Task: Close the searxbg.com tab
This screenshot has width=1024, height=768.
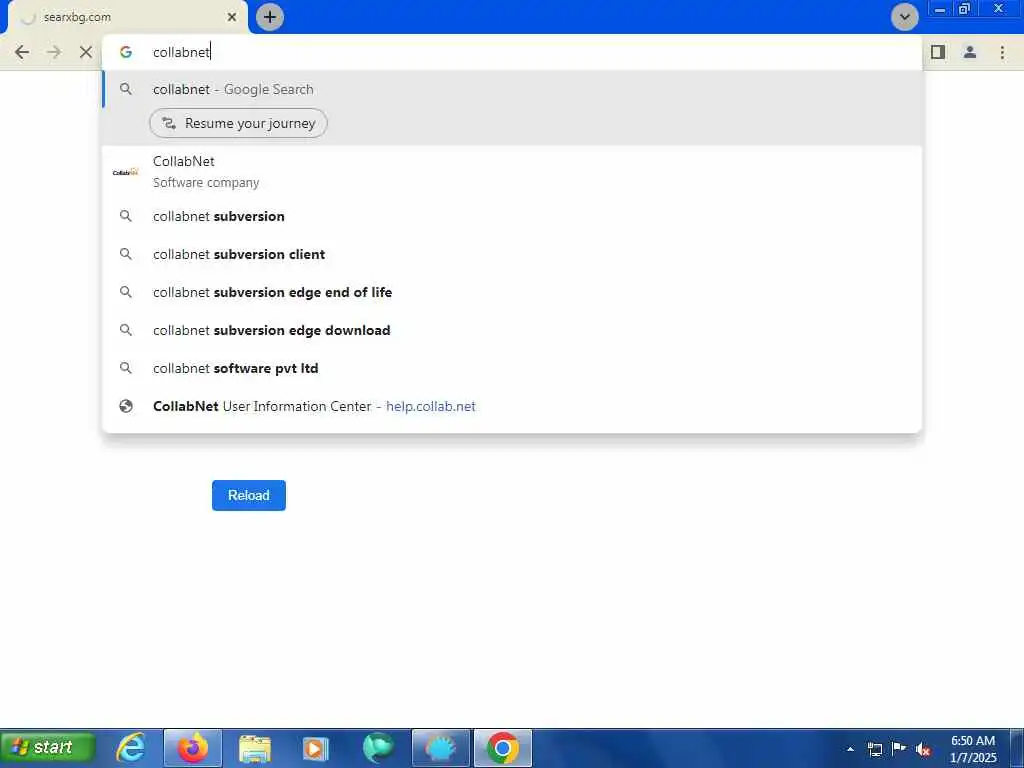Action: tap(232, 17)
